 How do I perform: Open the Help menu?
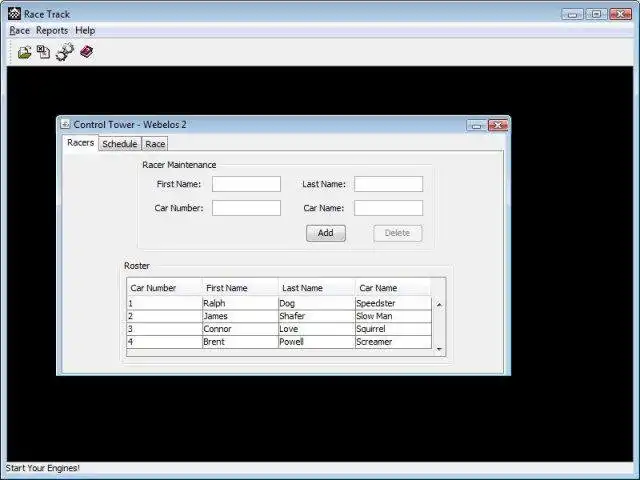85,31
